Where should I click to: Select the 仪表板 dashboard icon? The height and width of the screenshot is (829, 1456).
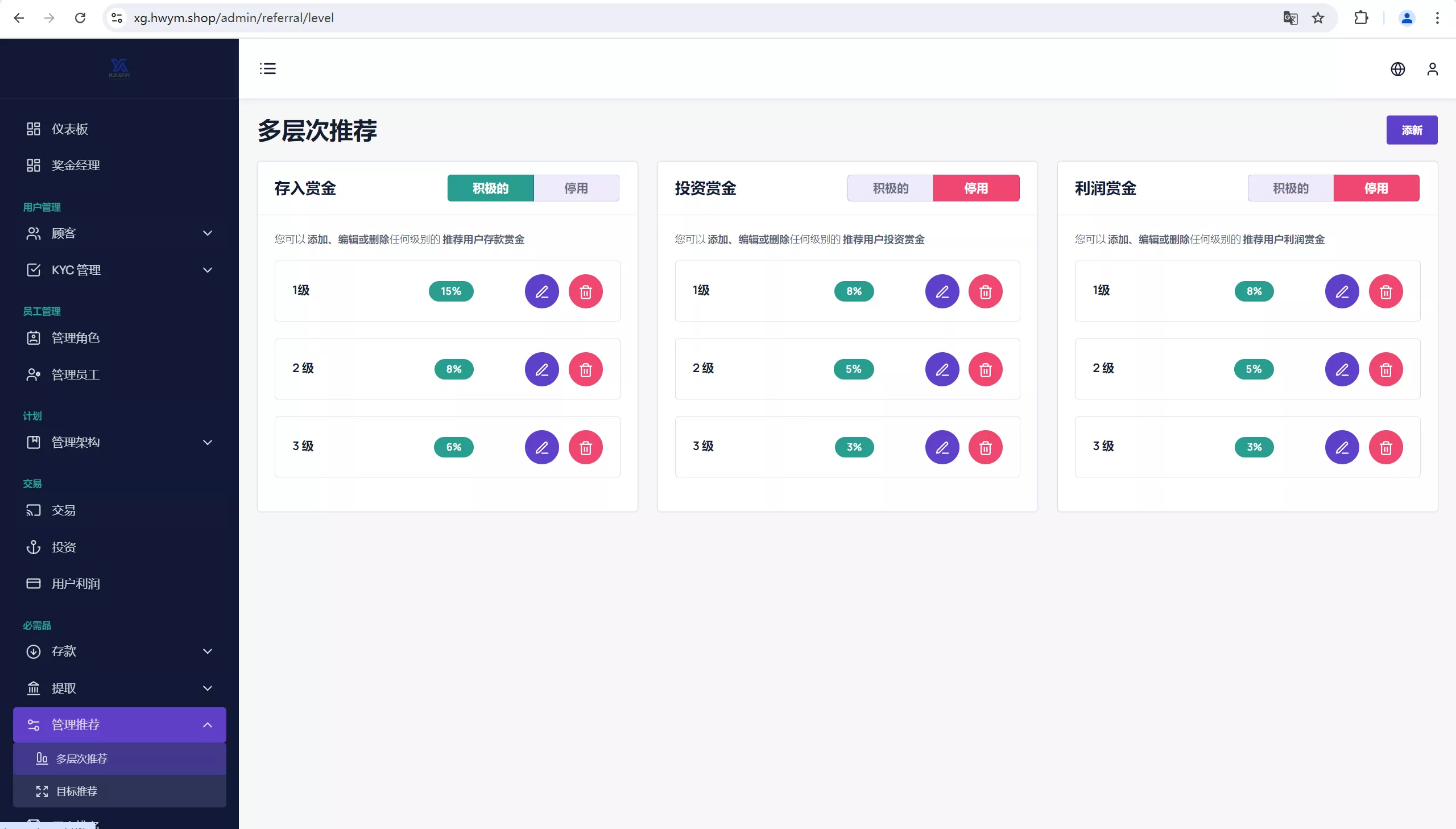[x=32, y=129]
